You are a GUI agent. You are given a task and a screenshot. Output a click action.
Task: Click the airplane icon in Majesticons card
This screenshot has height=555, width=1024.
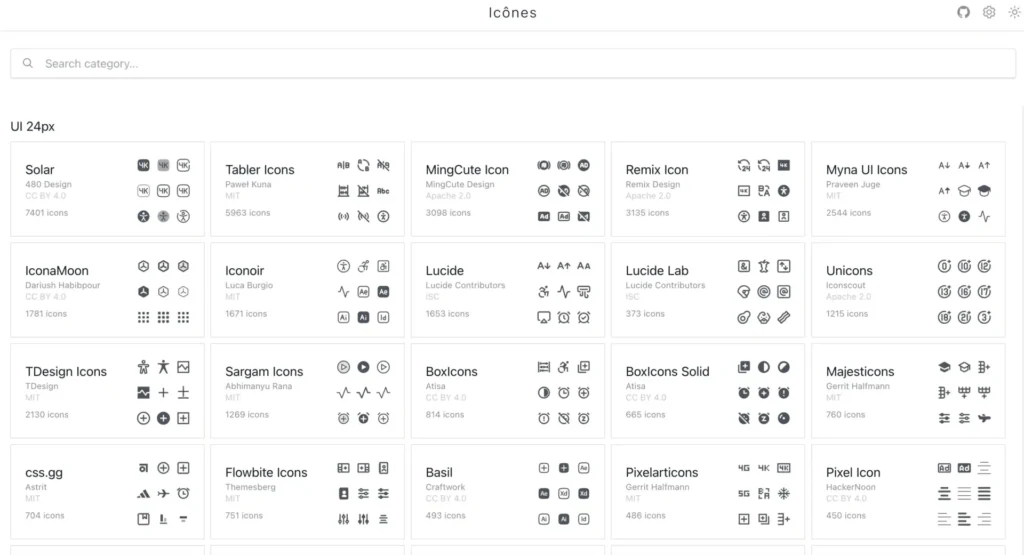coord(984,418)
